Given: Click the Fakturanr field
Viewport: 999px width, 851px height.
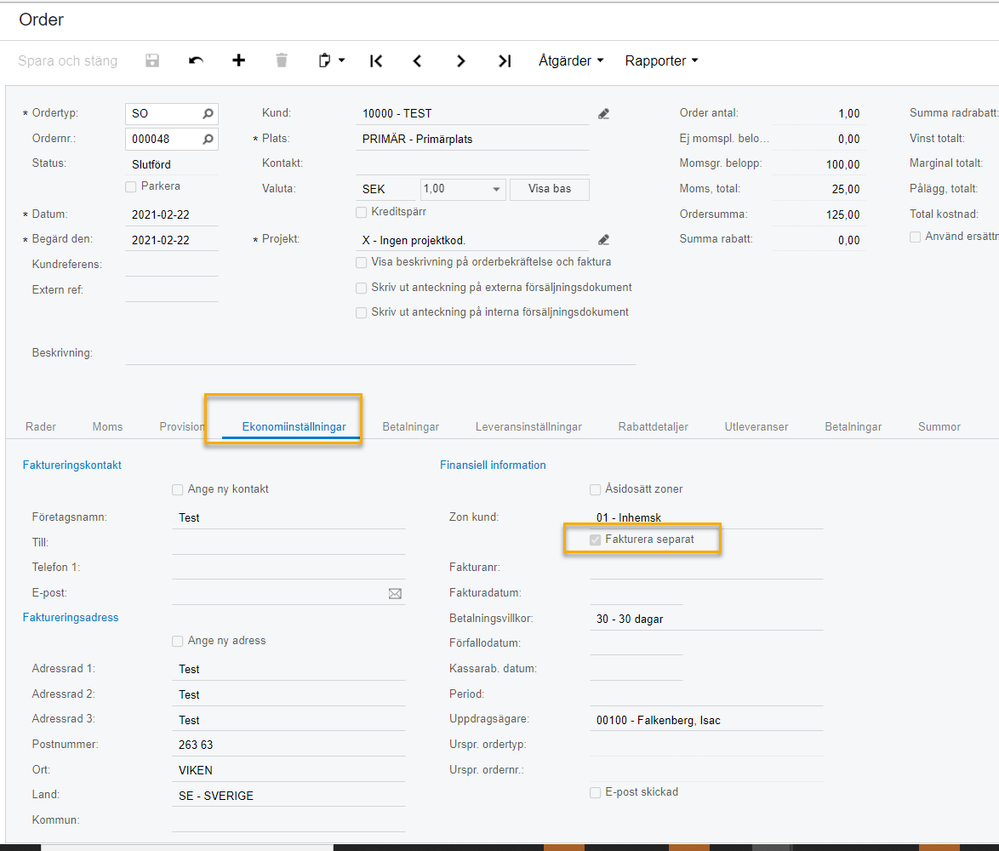Looking at the screenshot, I should (x=707, y=568).
